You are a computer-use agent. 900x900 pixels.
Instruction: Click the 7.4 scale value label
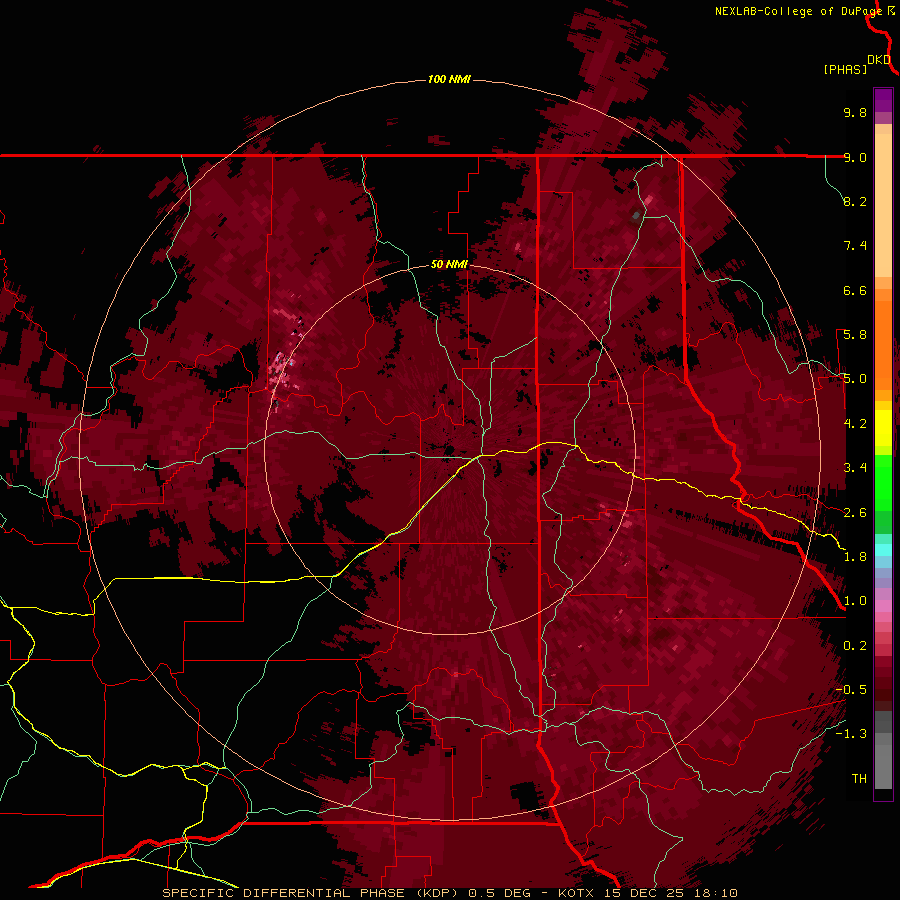[x=855, y=246]
